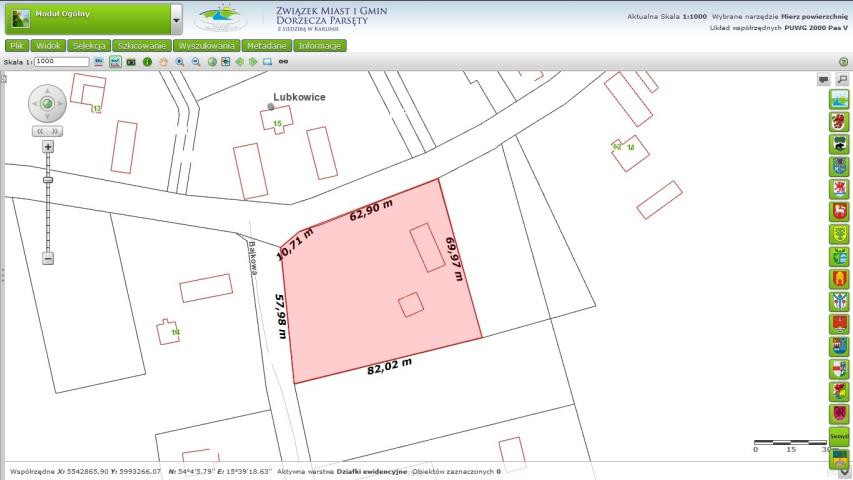
Task: Click the 57,98 m measurement label
Action: [x=280, y=317]
